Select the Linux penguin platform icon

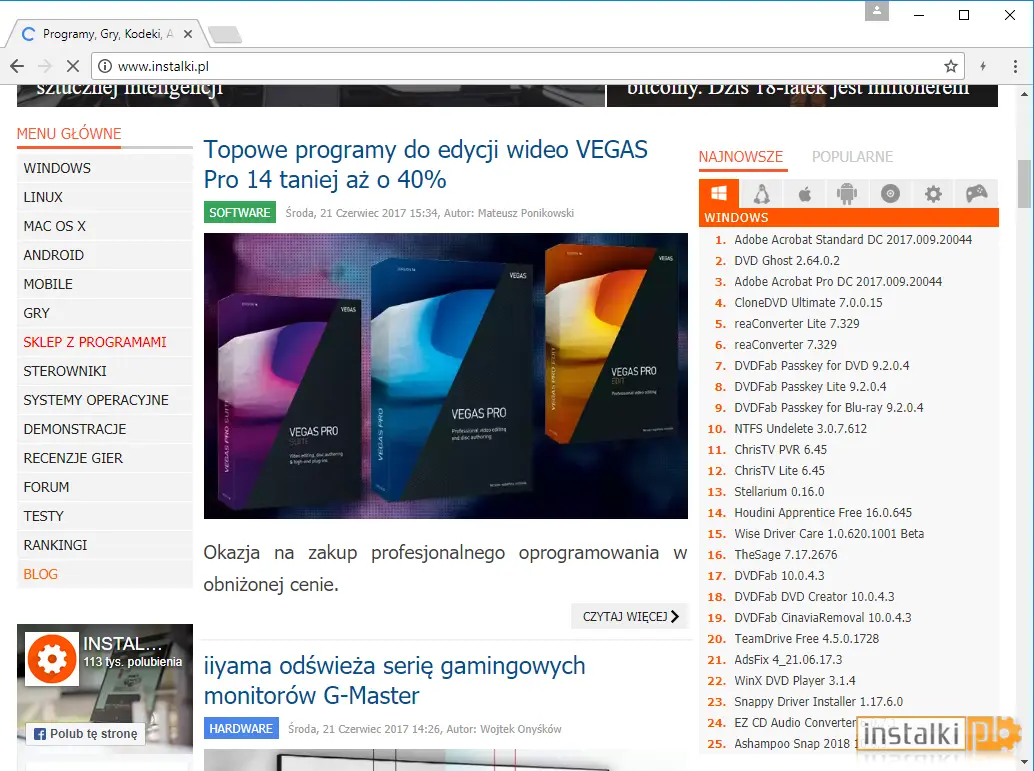click(762, 194)
